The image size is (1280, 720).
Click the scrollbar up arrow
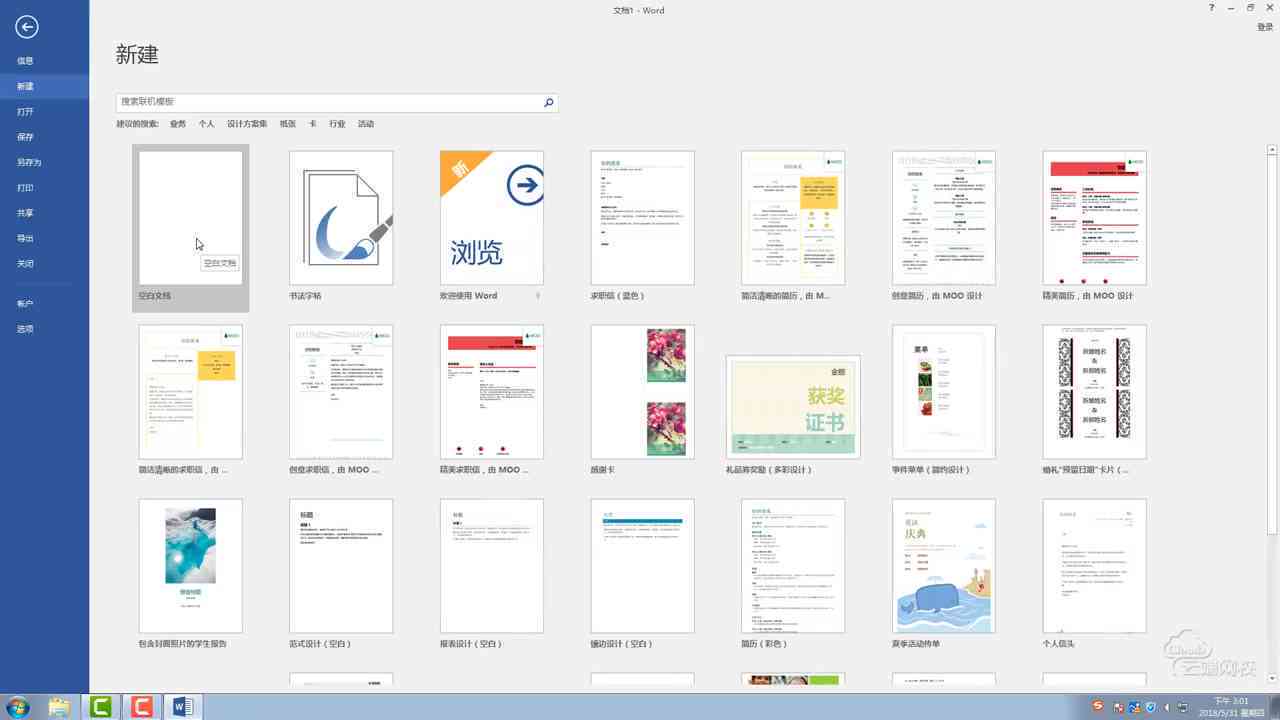[x=1272, y=150]
